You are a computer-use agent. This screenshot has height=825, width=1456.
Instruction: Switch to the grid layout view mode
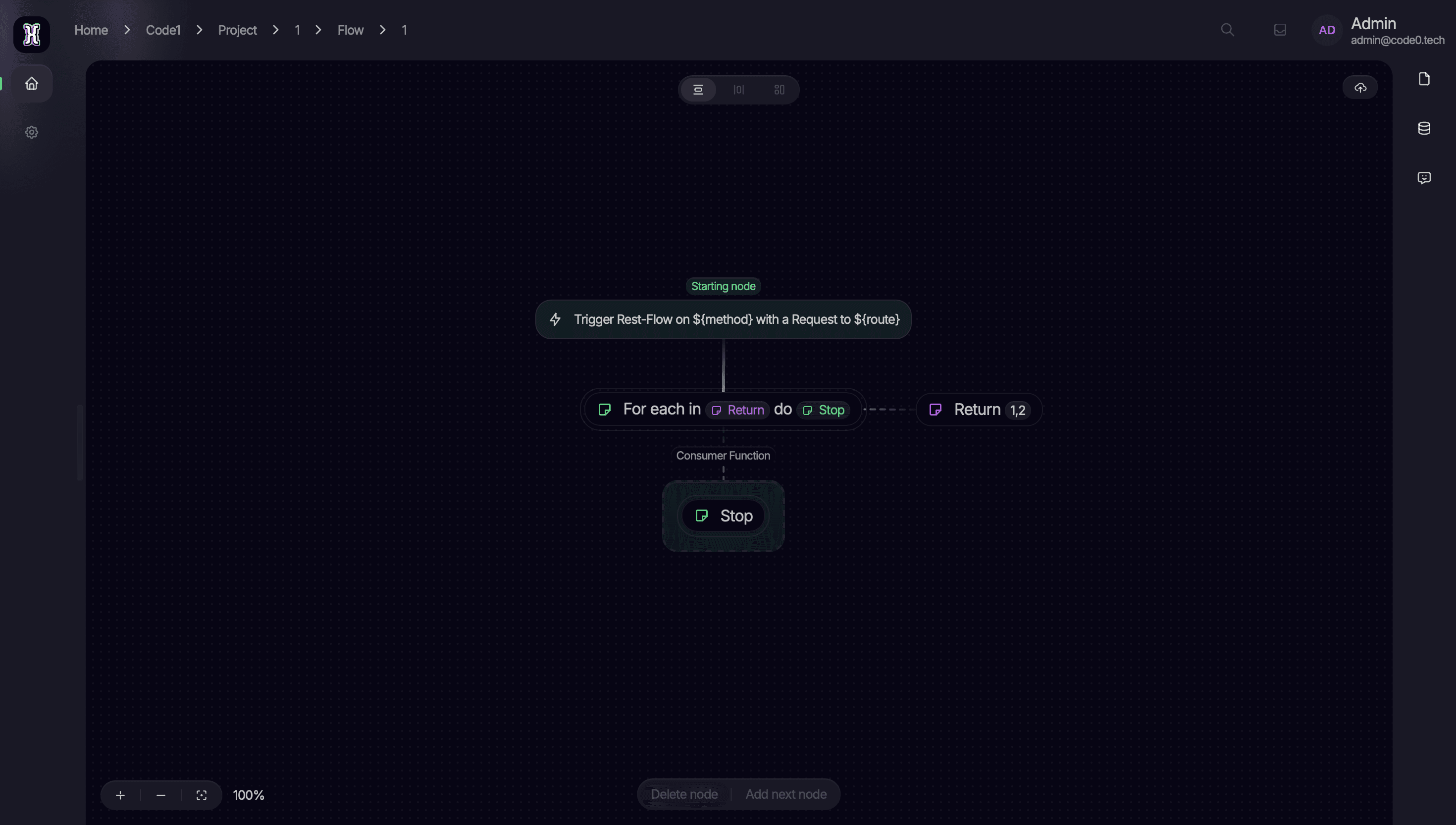pos(779,90)
